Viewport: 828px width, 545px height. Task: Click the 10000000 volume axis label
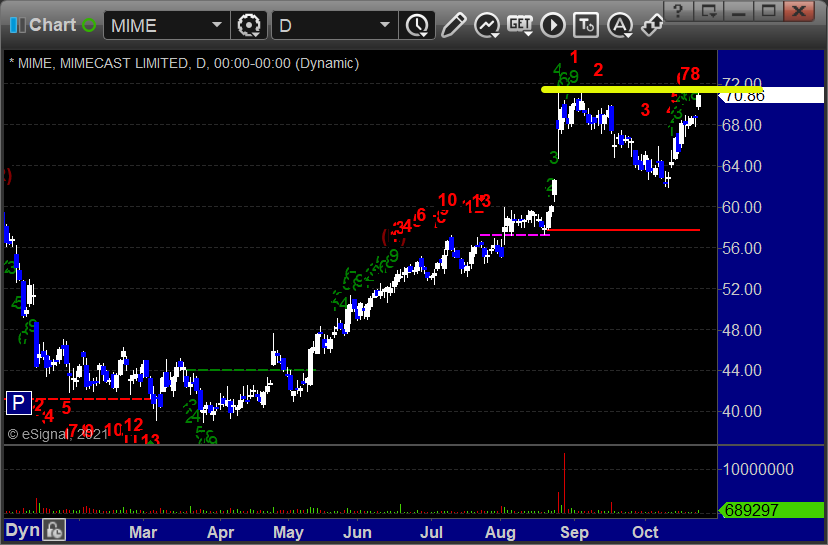tap(758, 469)
